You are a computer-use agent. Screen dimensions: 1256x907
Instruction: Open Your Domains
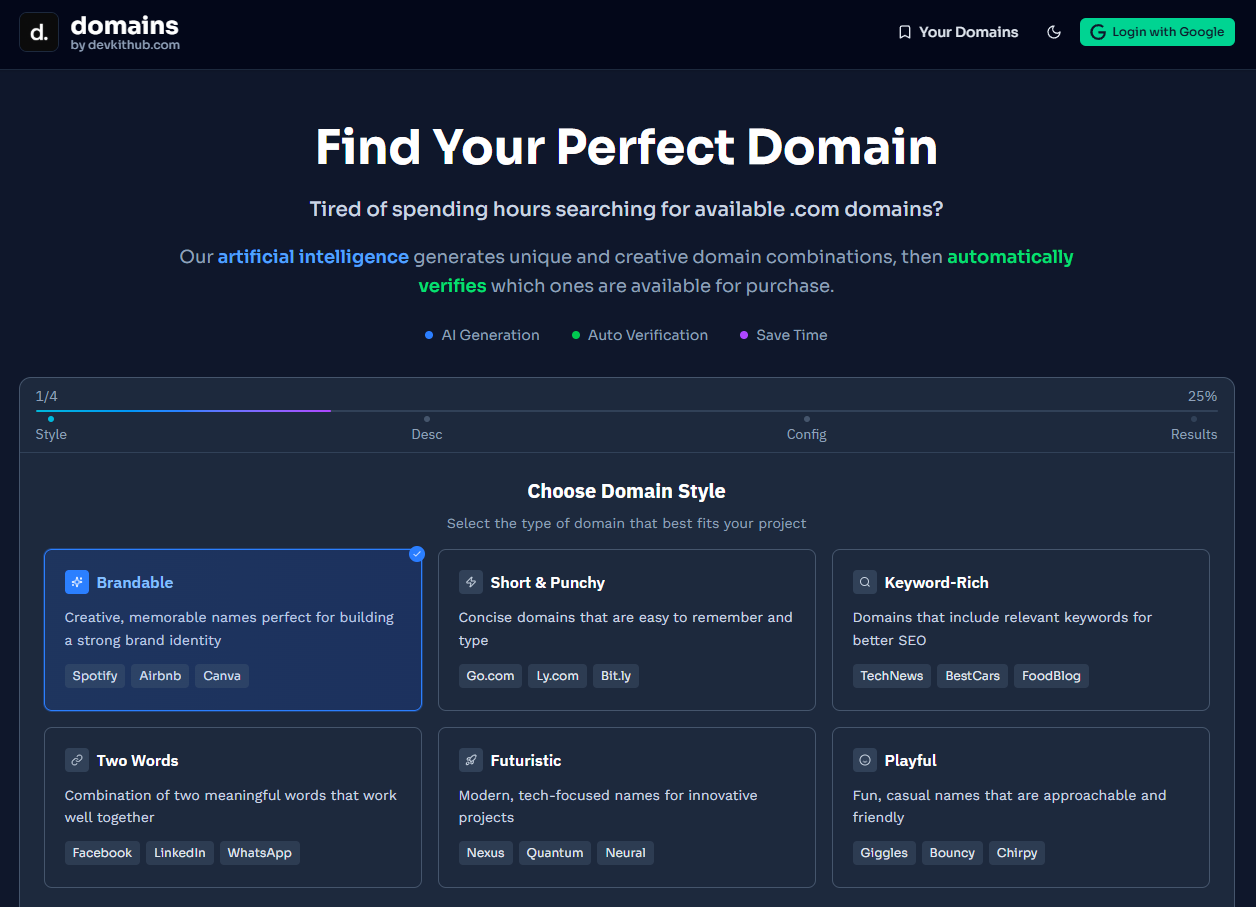click(957, 31)
